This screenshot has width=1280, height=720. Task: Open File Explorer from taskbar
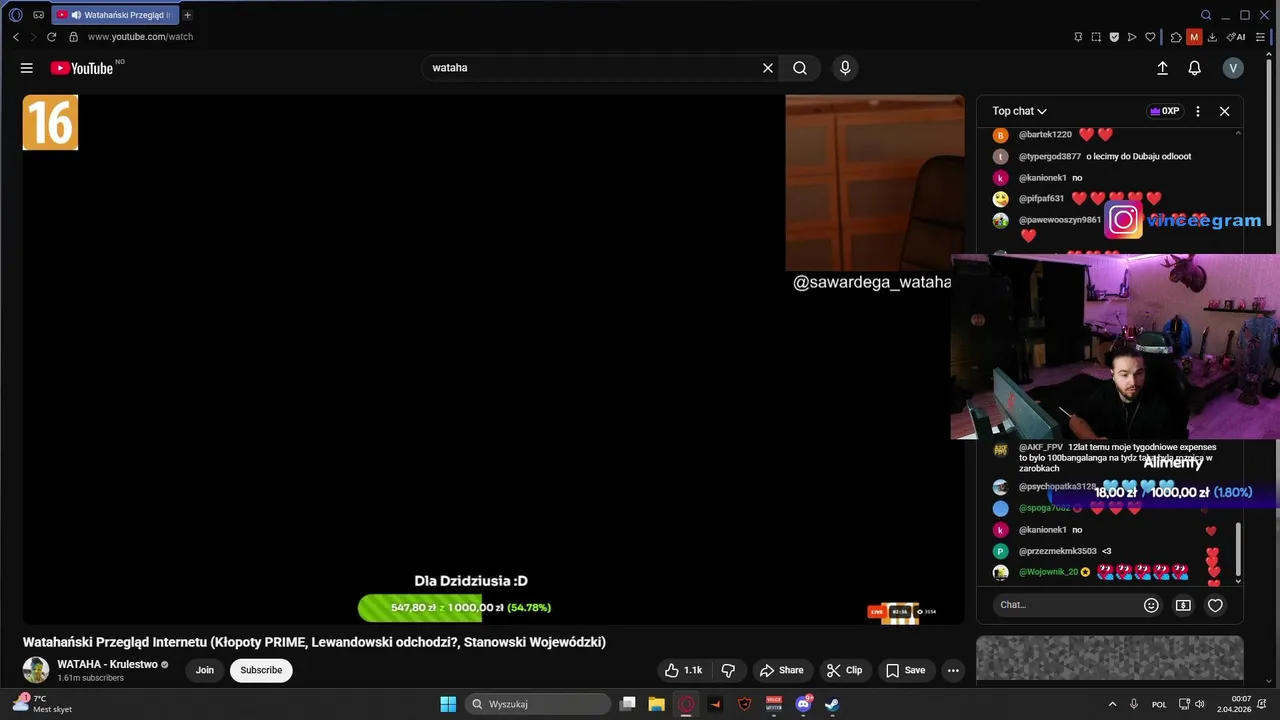click(656, 704)
